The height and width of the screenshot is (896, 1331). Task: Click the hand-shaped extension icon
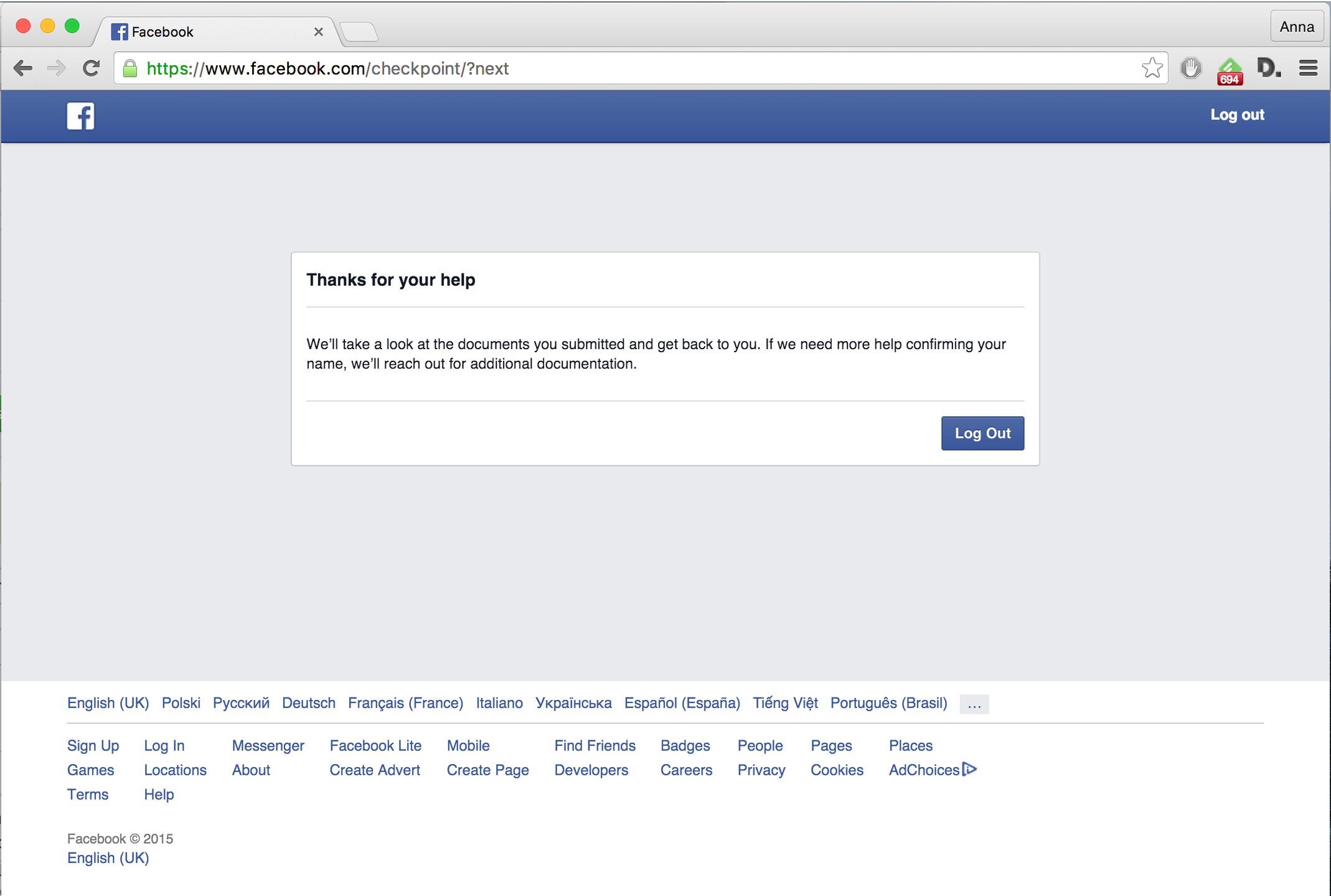tap(1190, 68)
